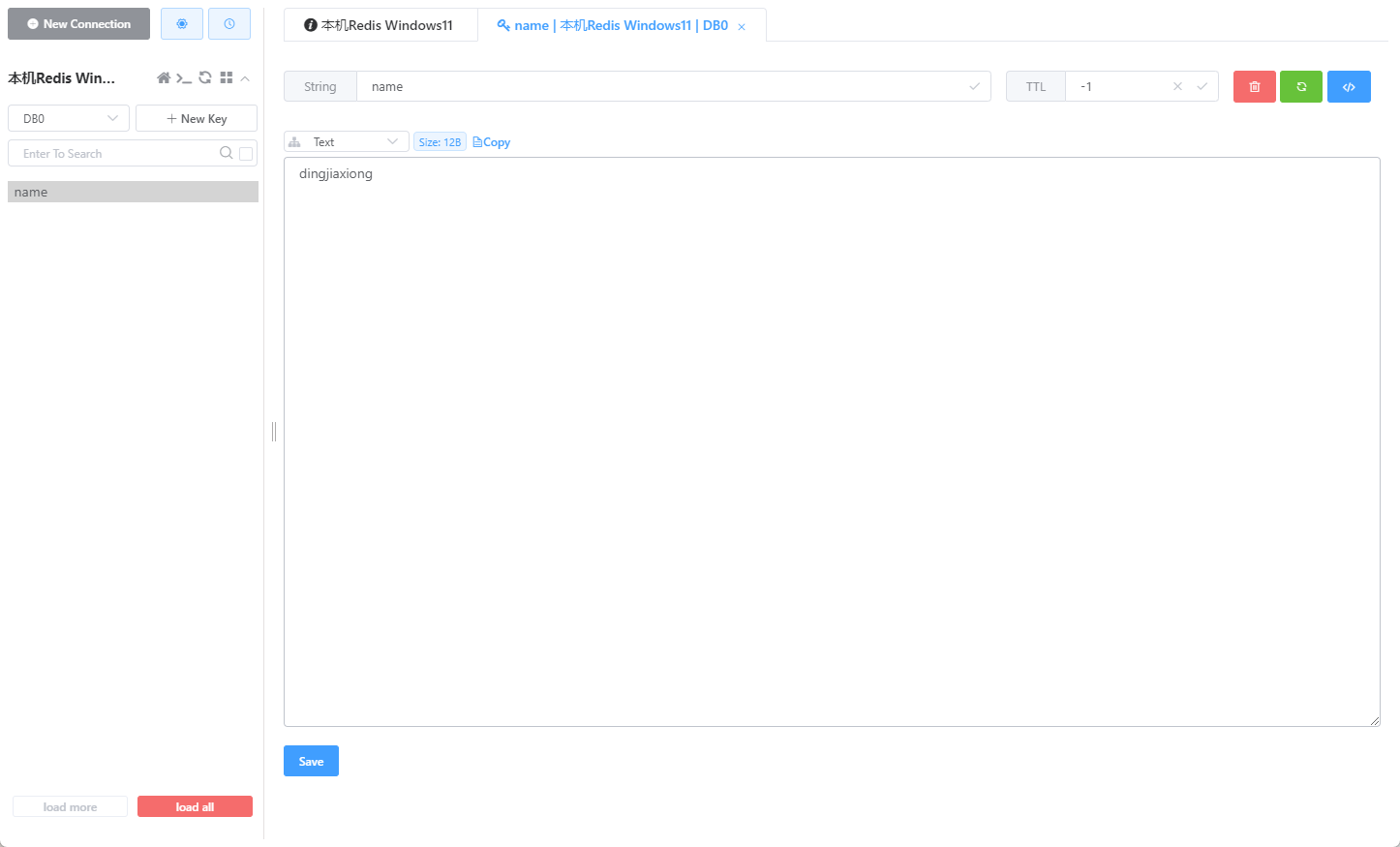Image resolution: width=1400 pixels, height=847 pixels.
Task: Collapse the connection with the chevron arrow
Action: click(244, 78)
